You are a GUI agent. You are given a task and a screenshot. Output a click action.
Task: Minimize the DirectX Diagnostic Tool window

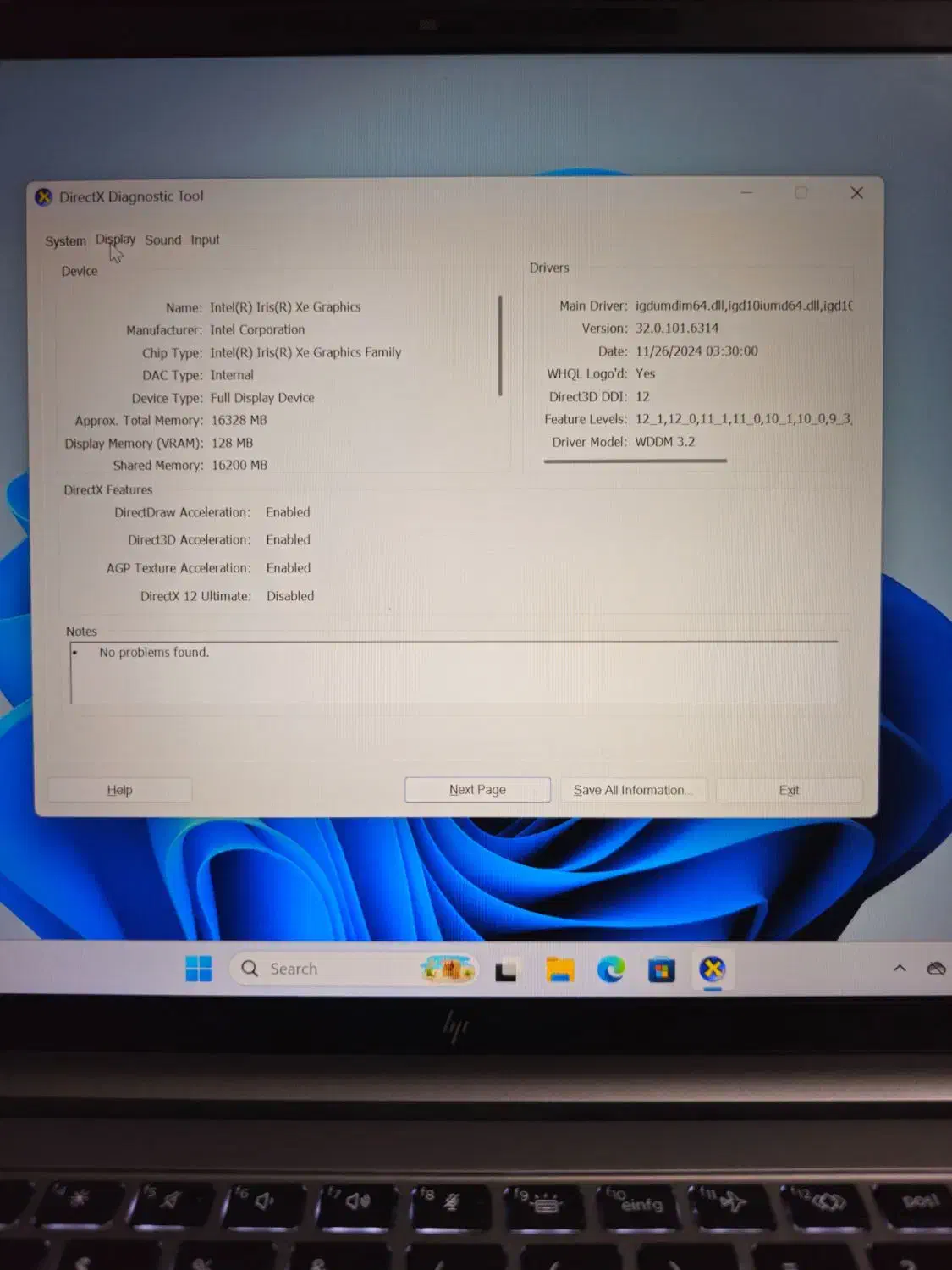746,193
